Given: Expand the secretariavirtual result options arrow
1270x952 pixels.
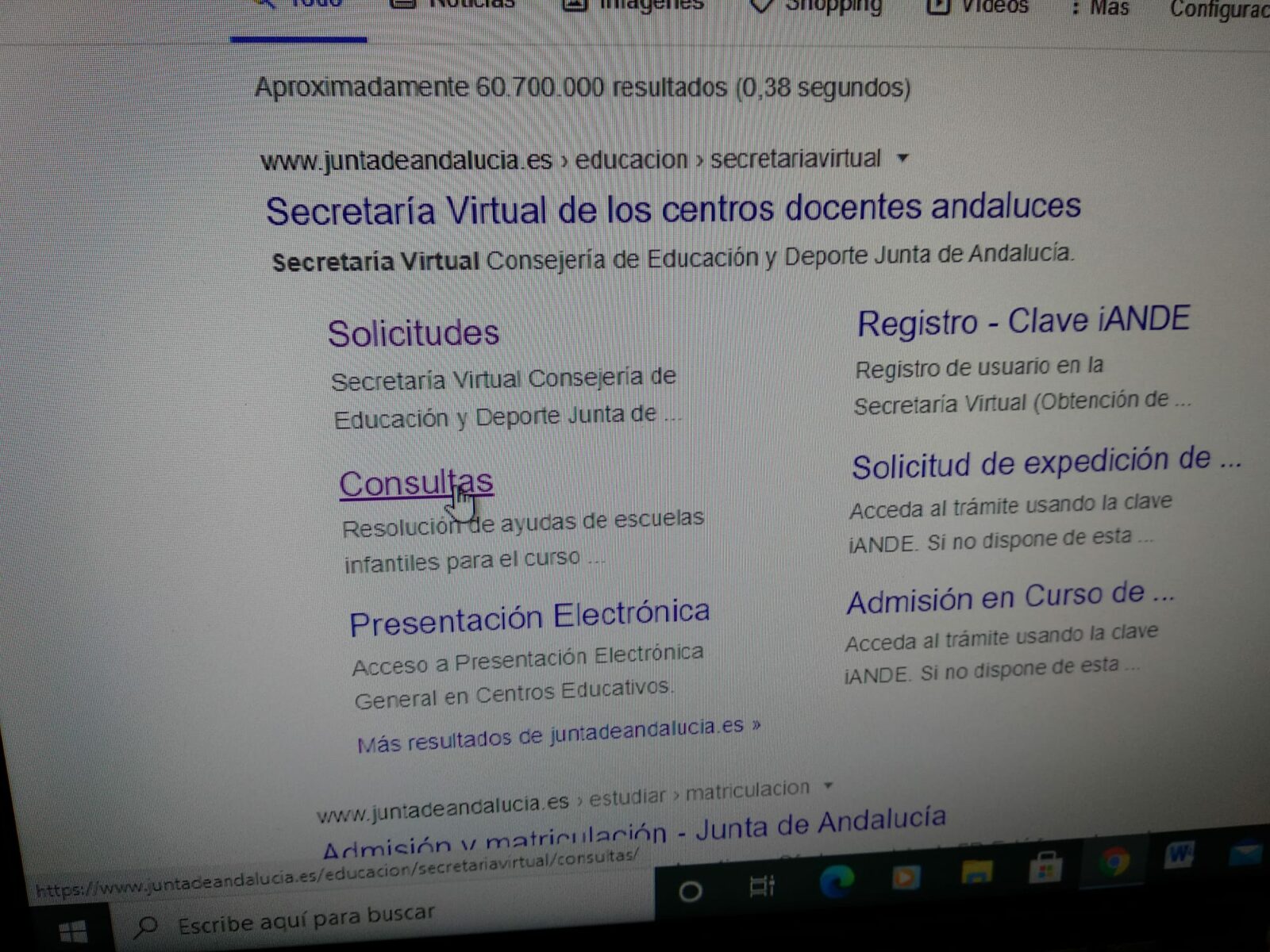Looking at the screenshot, I should click(902, 158).
